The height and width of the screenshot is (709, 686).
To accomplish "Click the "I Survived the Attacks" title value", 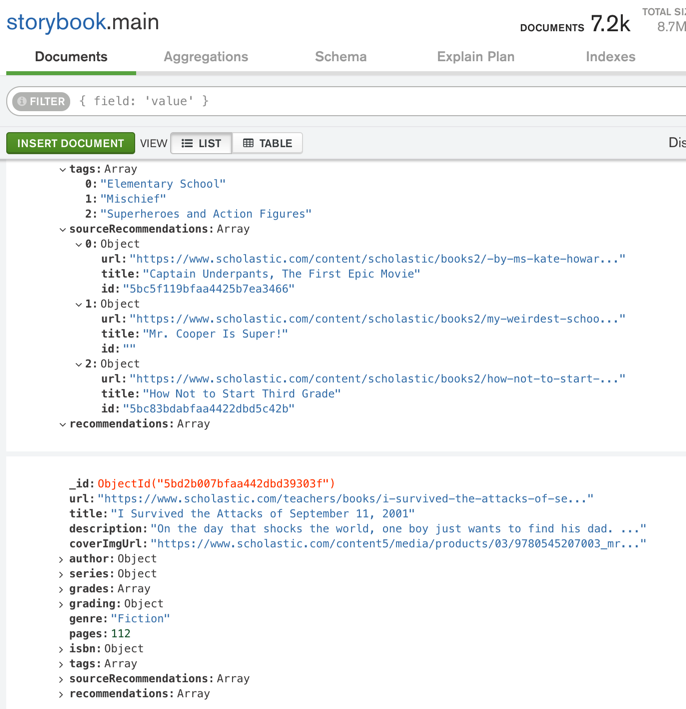I will (263, 514).
